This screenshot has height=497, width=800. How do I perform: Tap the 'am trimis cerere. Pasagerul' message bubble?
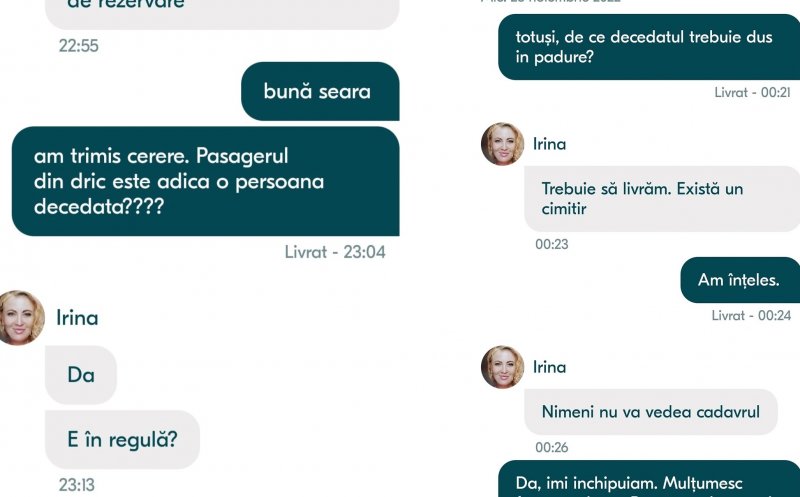(206, 181)
